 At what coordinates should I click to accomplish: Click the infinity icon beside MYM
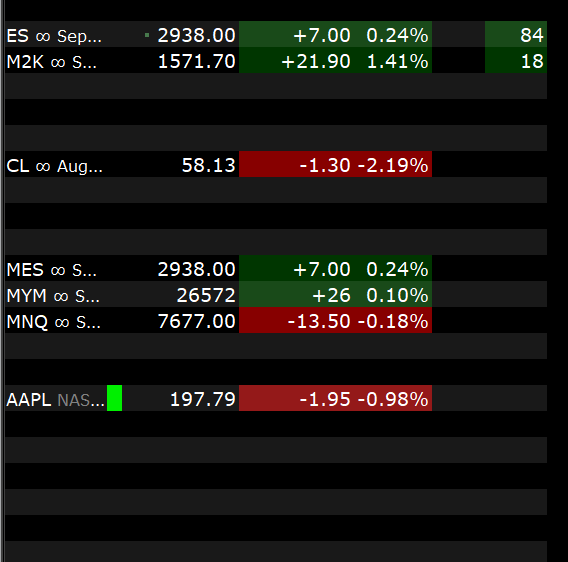[x=61, y=296]
